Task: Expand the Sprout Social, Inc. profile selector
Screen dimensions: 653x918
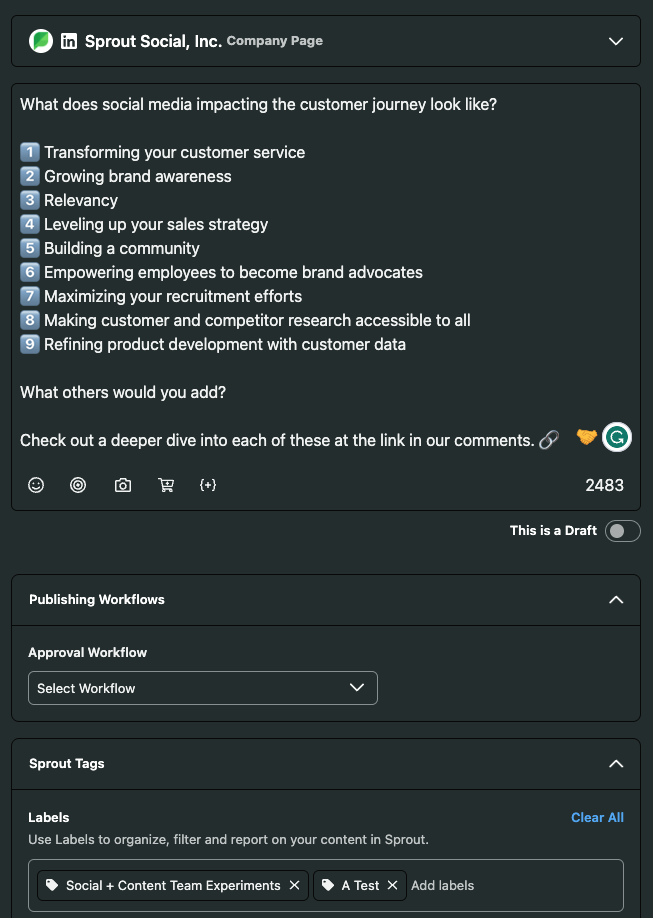Action: [x=616, y=41]
